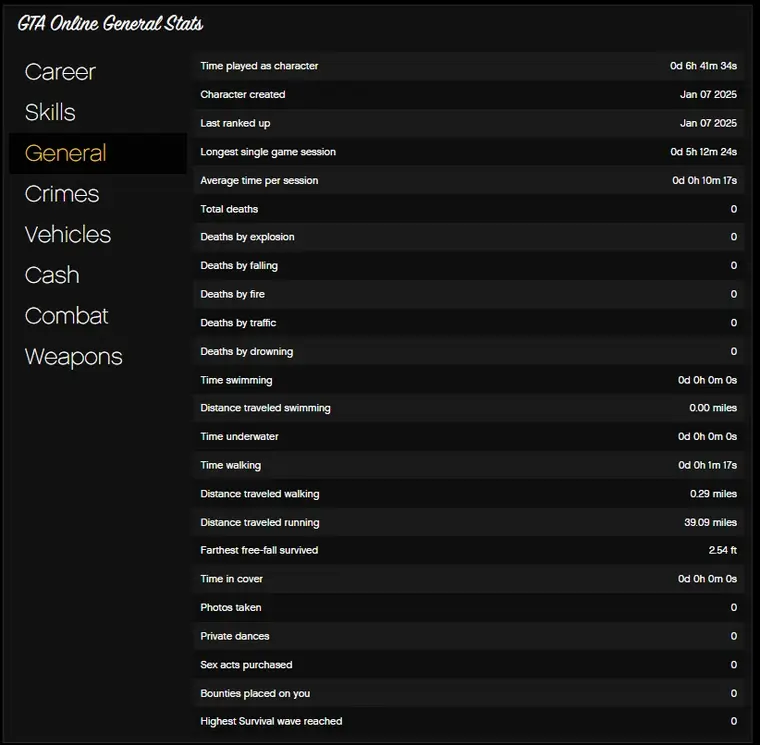
Task: Select the Distance traveled running row
Action: coord(468,523)
